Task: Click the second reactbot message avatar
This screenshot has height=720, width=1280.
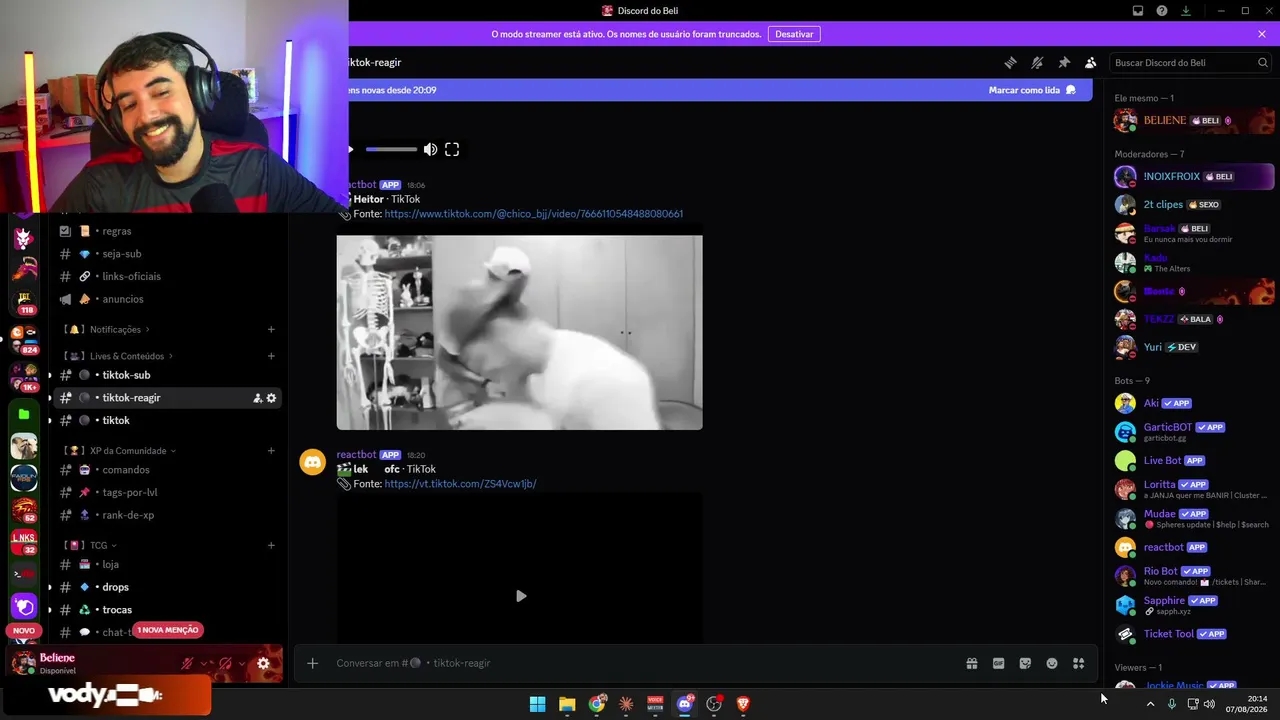Action: pyautogui.click(x=313, y=462)
